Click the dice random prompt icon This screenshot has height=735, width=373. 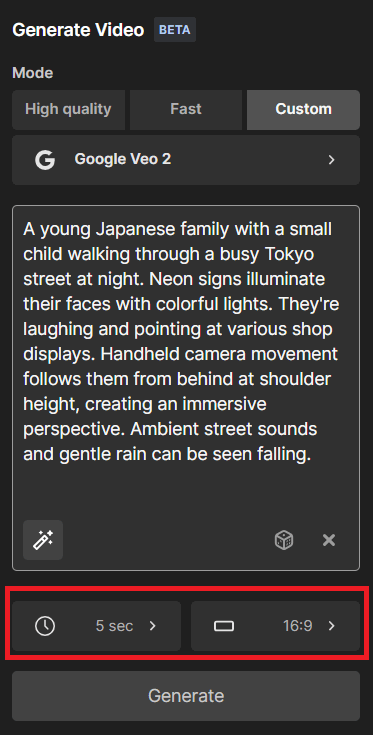[284, 540]
